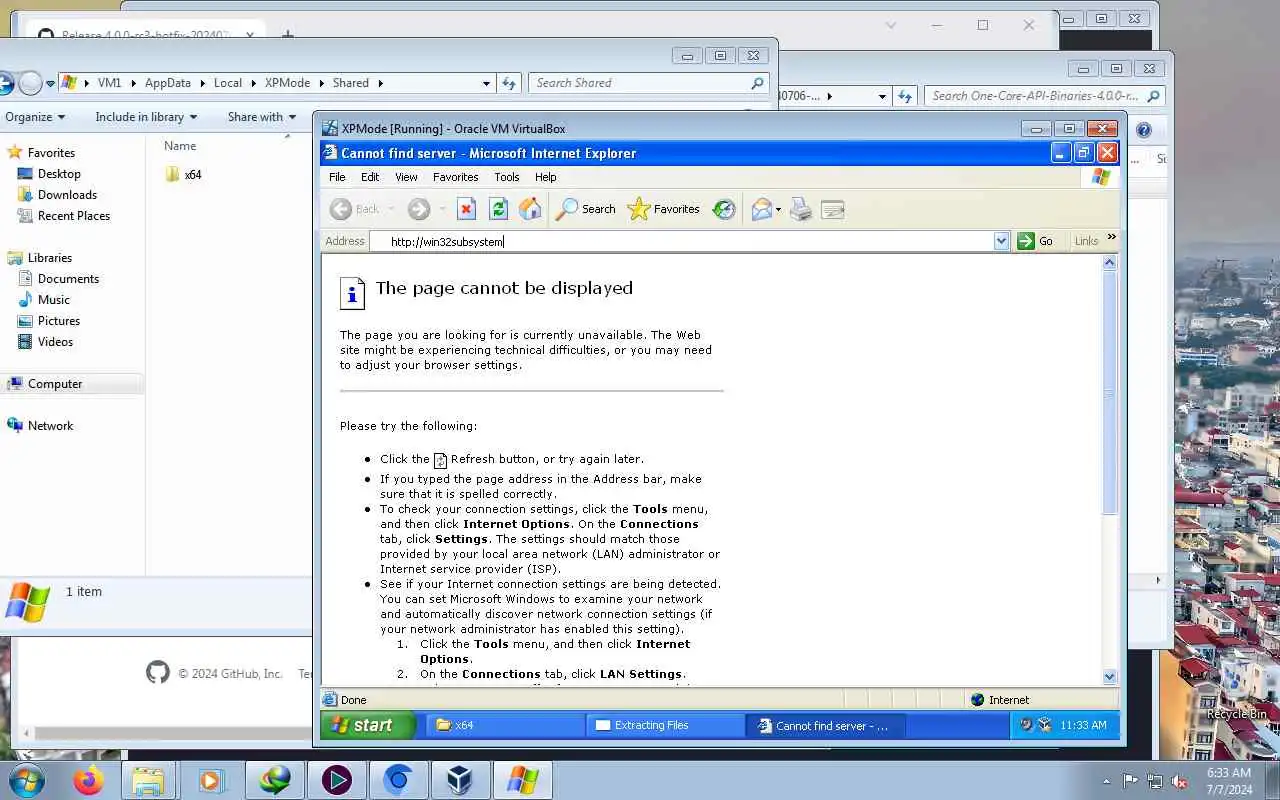Click the Mail envelope icon in IE
The image size is (1280, 800).
click(761, 209)
